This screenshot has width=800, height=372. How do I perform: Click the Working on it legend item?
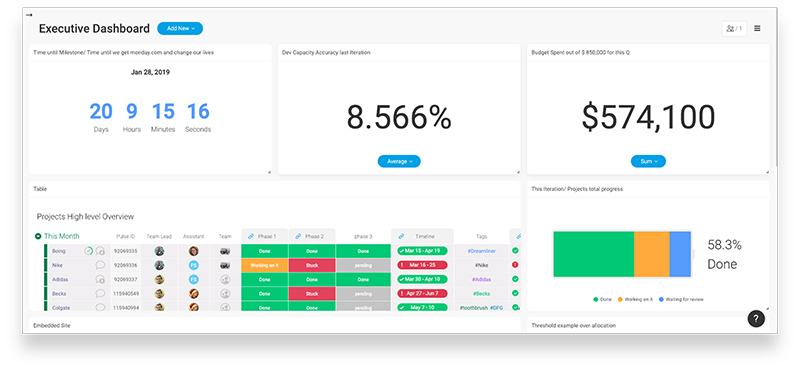(635, 300)
